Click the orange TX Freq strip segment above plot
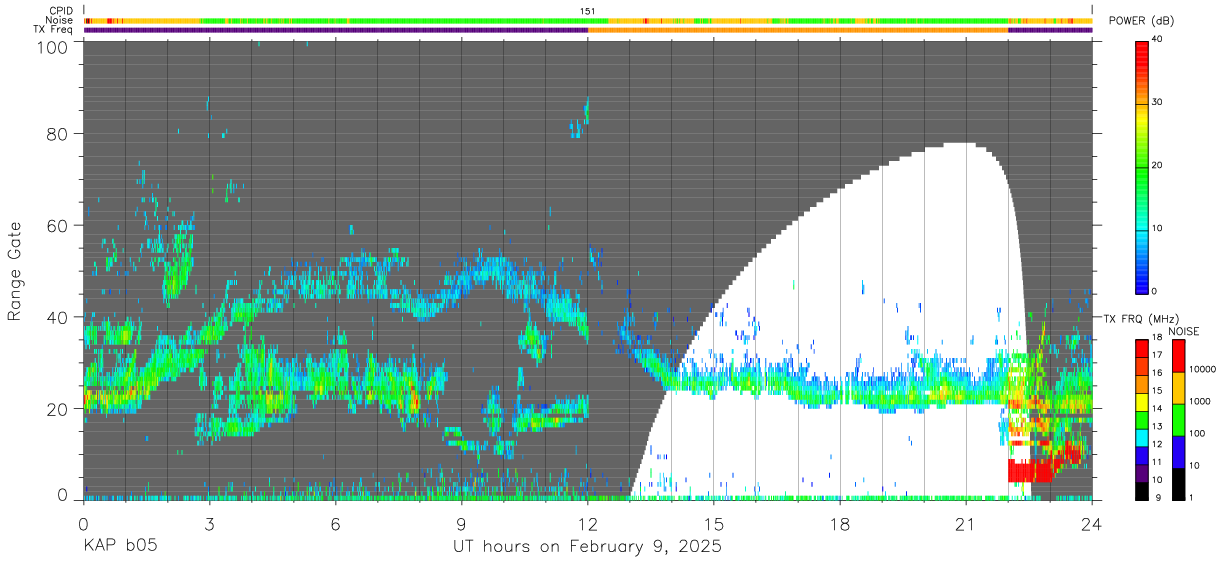This screenshot has height=567, width=1228. tap(798, 30)
